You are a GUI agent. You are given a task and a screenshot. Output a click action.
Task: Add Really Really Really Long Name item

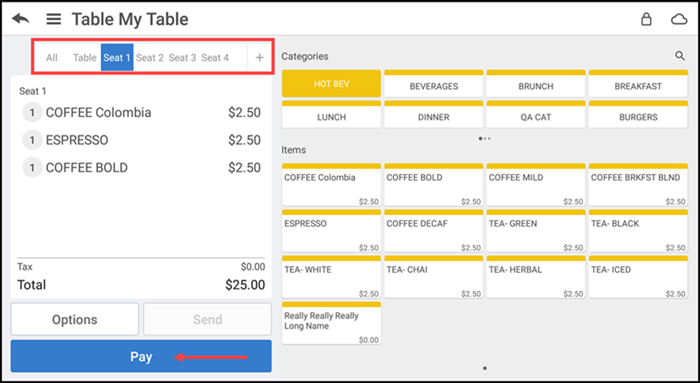click(x=331, y=323)
